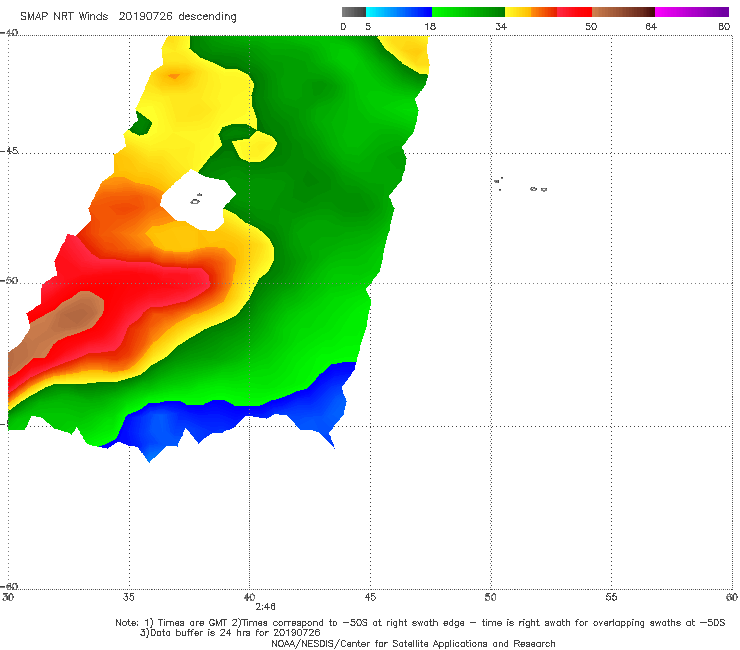Click the small yellow patch enclosed by green

(255, 146)
